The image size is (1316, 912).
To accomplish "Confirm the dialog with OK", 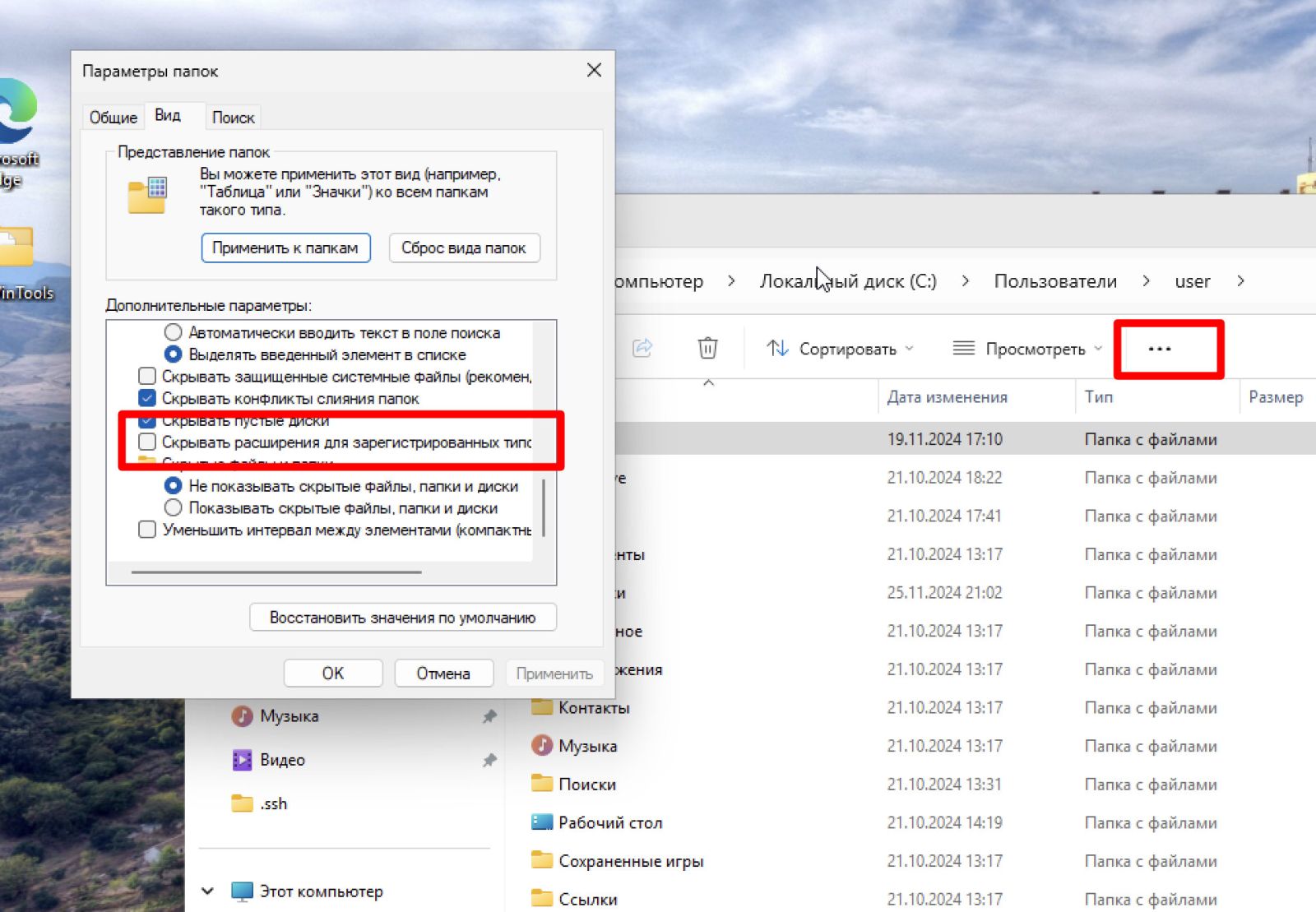I will [333, 674].
